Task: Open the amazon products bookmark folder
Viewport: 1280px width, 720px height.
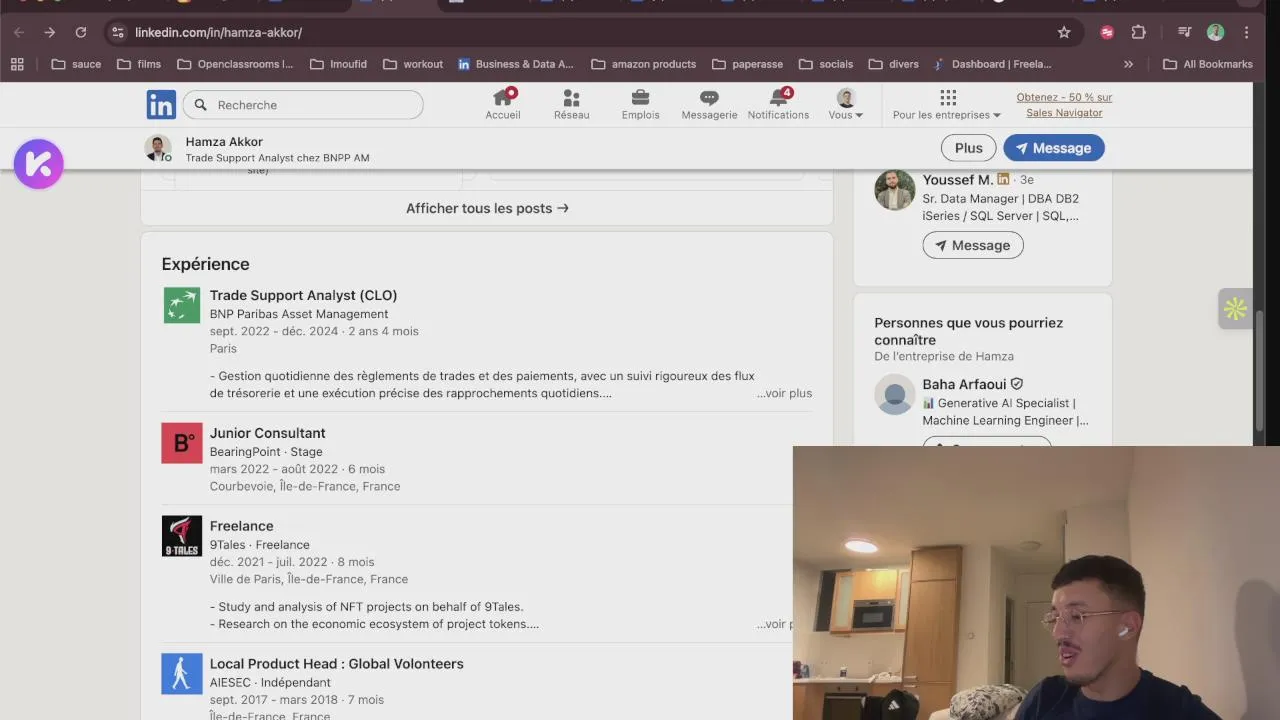Action: coord(643,64)
